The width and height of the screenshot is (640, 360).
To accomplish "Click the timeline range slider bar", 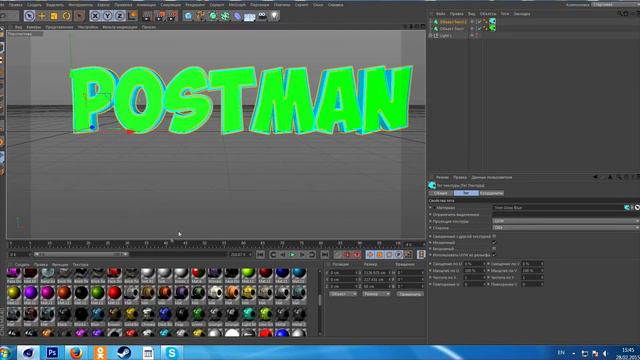I will pos(81,254).
